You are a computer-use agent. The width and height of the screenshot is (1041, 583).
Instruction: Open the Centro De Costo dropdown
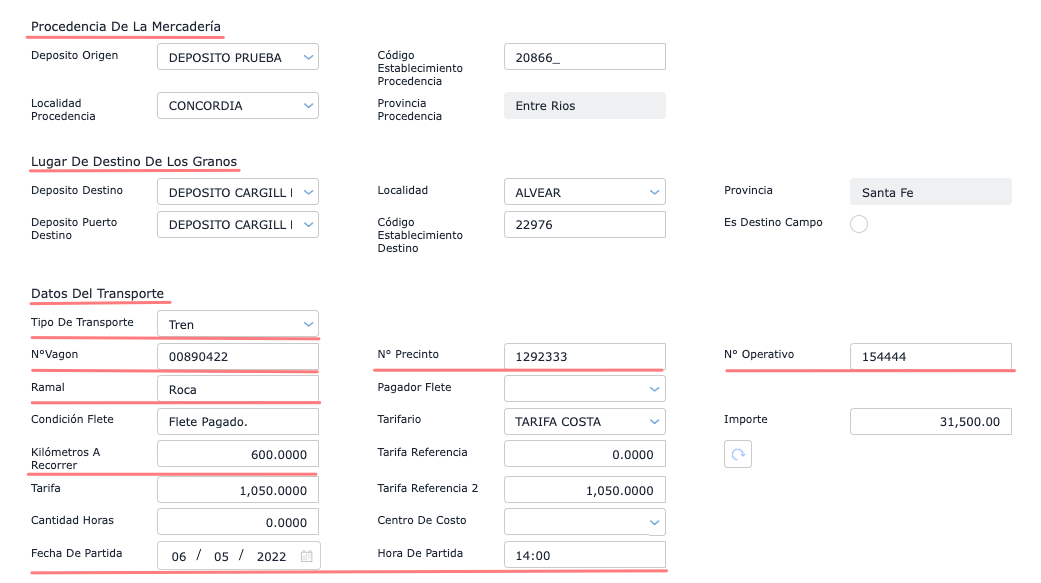pyautogui.click(x=585, y=521)
